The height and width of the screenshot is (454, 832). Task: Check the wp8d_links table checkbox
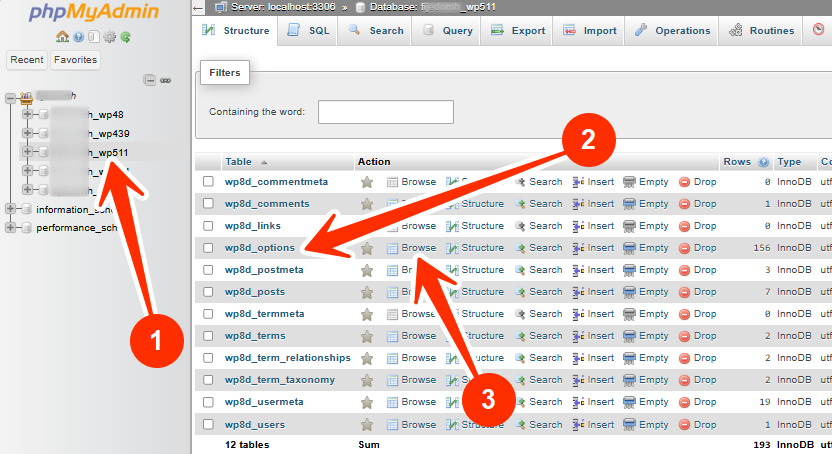(208, 226)
